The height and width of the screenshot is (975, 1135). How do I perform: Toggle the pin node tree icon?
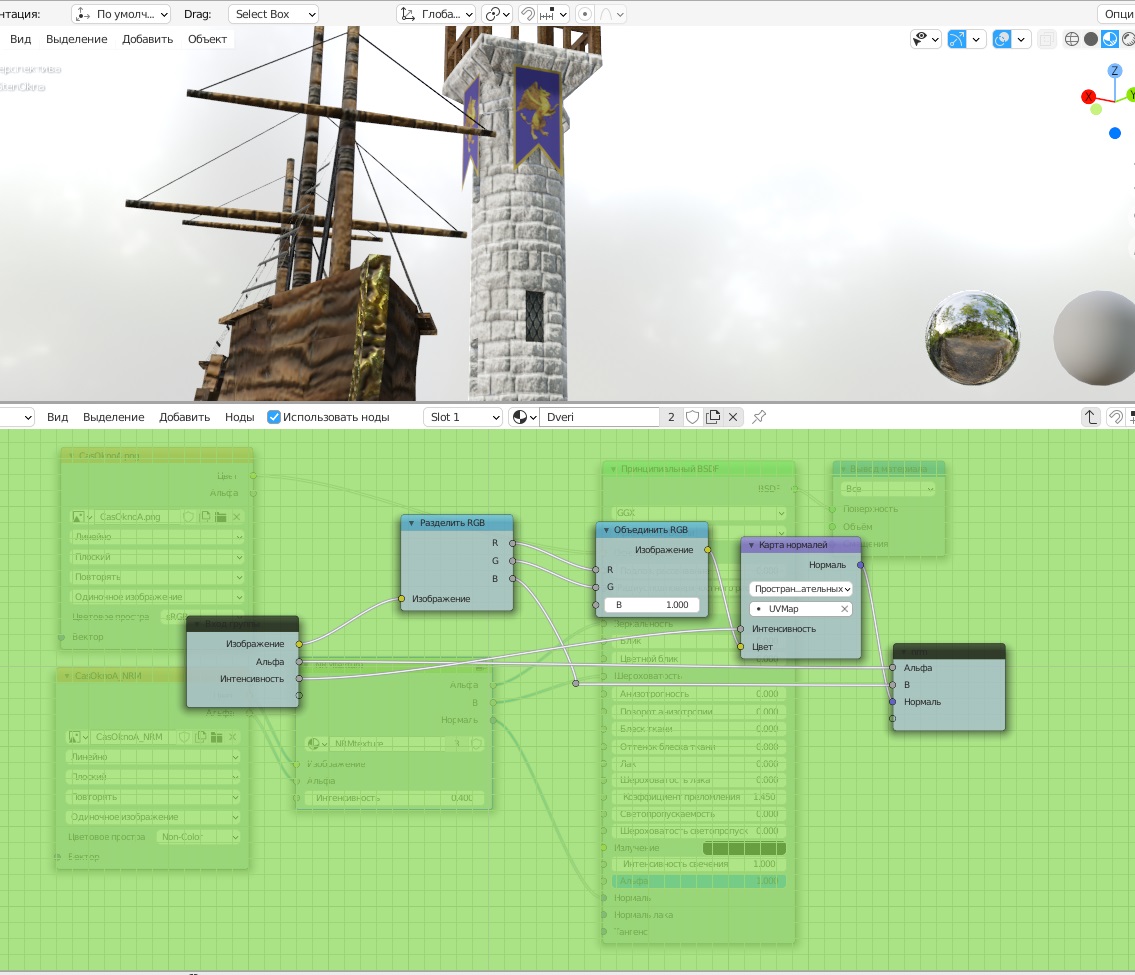(759, 417)
